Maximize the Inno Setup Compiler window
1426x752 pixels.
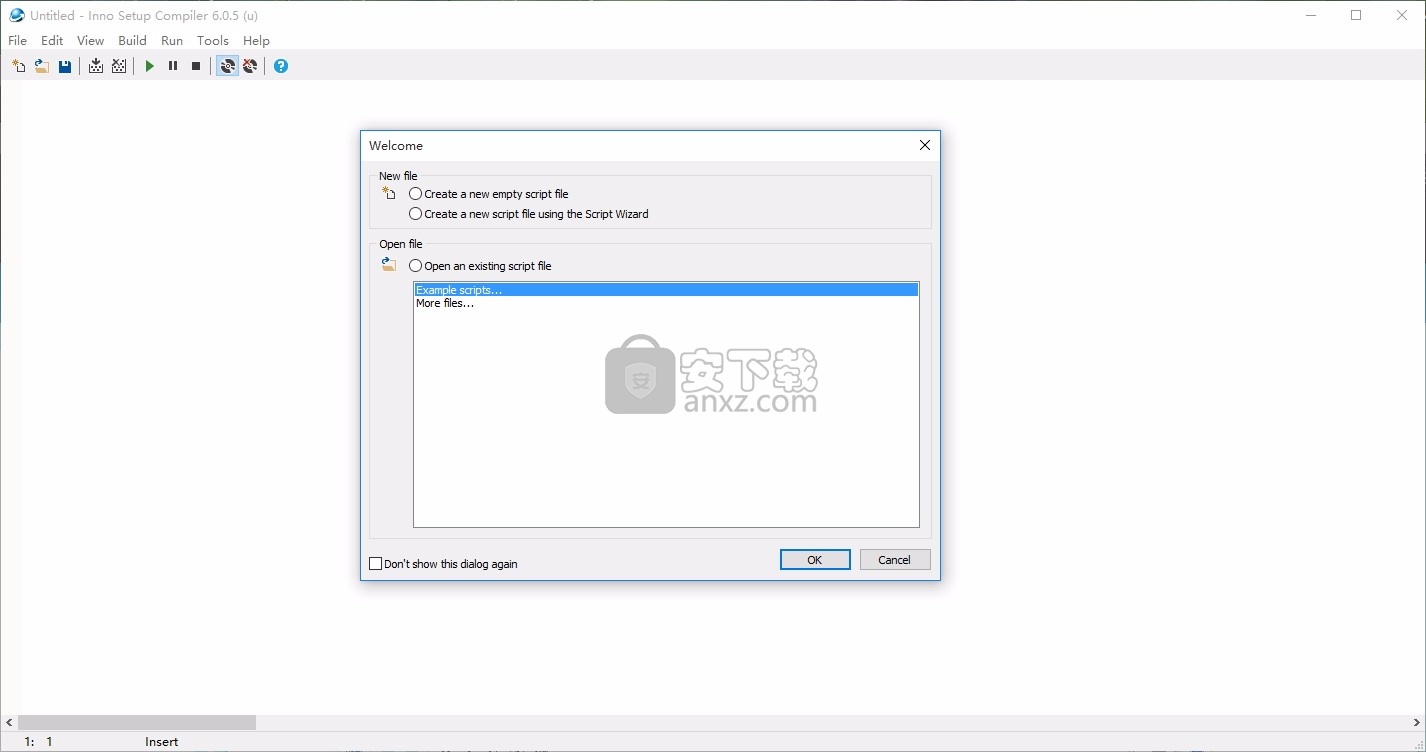tap(1356, 15)
